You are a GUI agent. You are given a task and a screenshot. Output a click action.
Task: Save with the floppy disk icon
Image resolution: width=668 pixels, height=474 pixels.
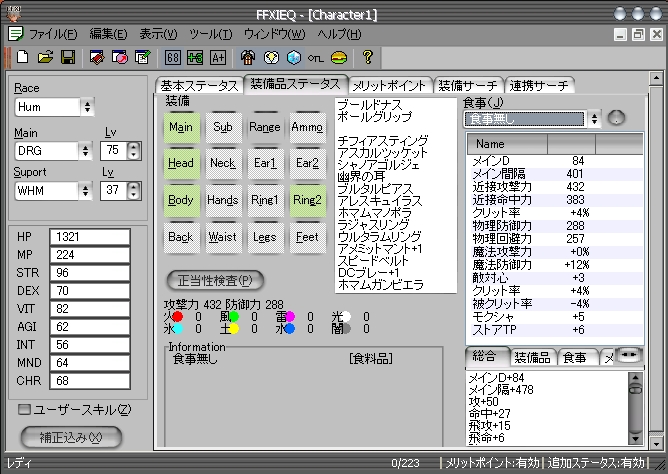coord(68,57)
